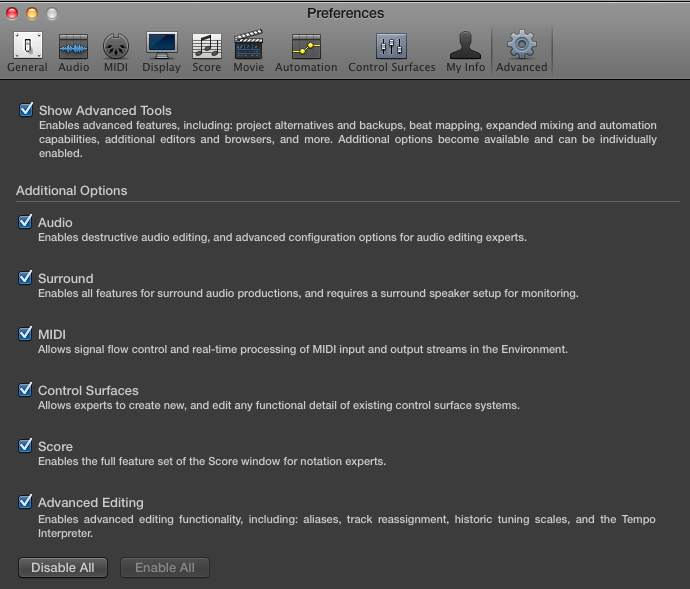The height and width of the screenshot is (589, 690).
Task: Open the Display monitor icon pane
Action: (161, 45)
